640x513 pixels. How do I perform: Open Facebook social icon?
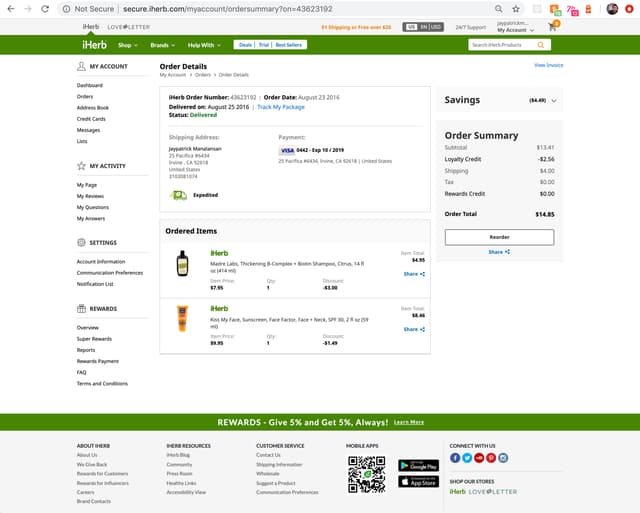pos(455,458)
